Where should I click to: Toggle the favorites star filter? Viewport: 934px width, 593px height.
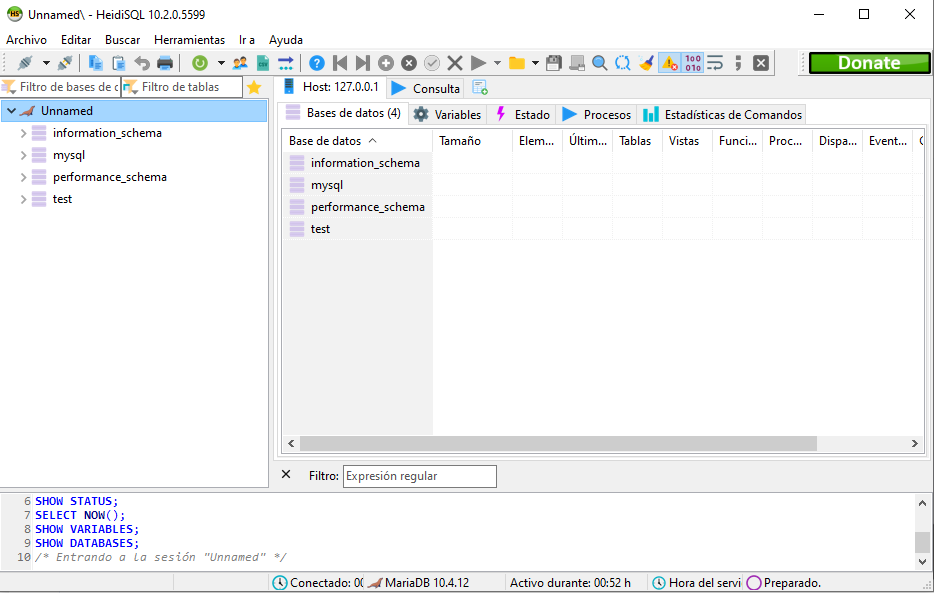(x=254, y=87)
